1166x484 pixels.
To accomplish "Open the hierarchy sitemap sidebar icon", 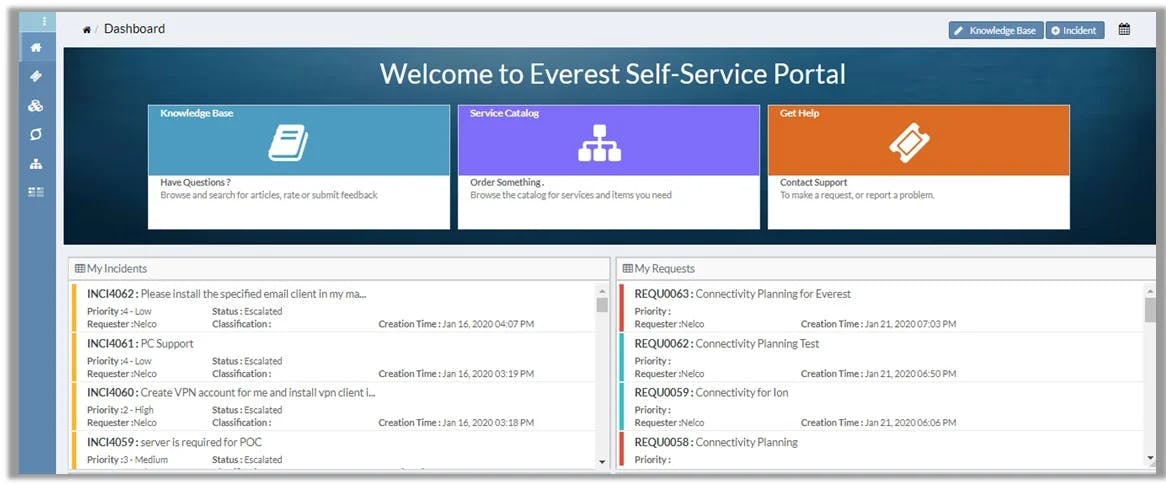I will tap(36, 163).
